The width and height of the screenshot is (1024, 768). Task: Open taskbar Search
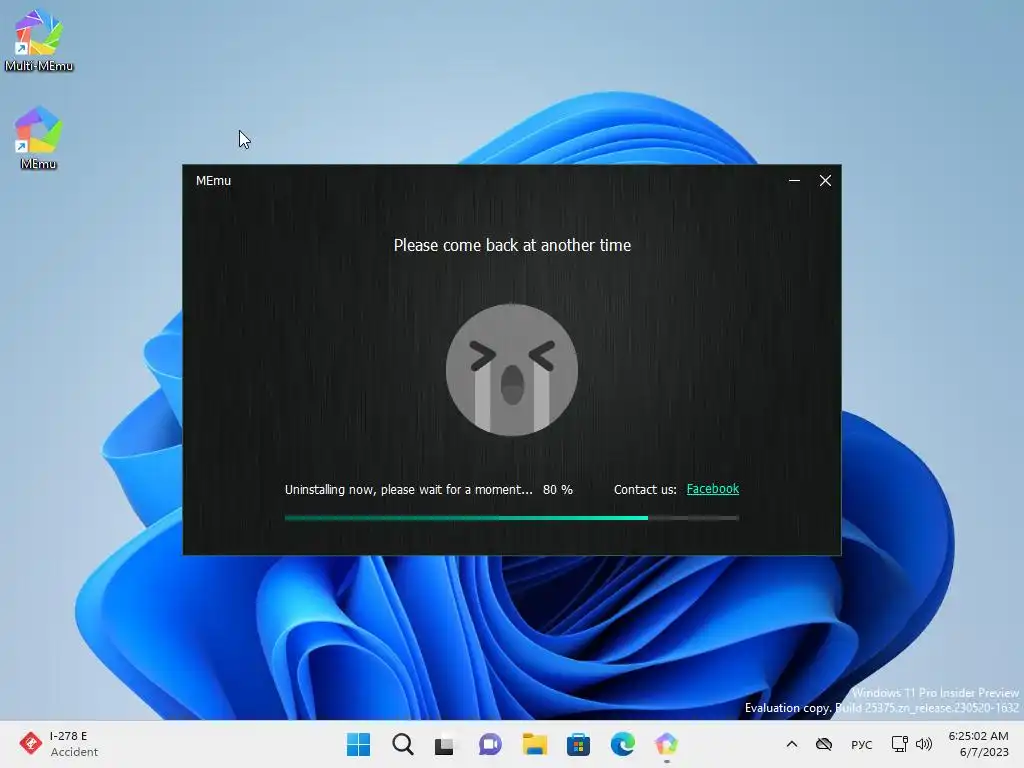pyautogui.click(x=403, y=744)
